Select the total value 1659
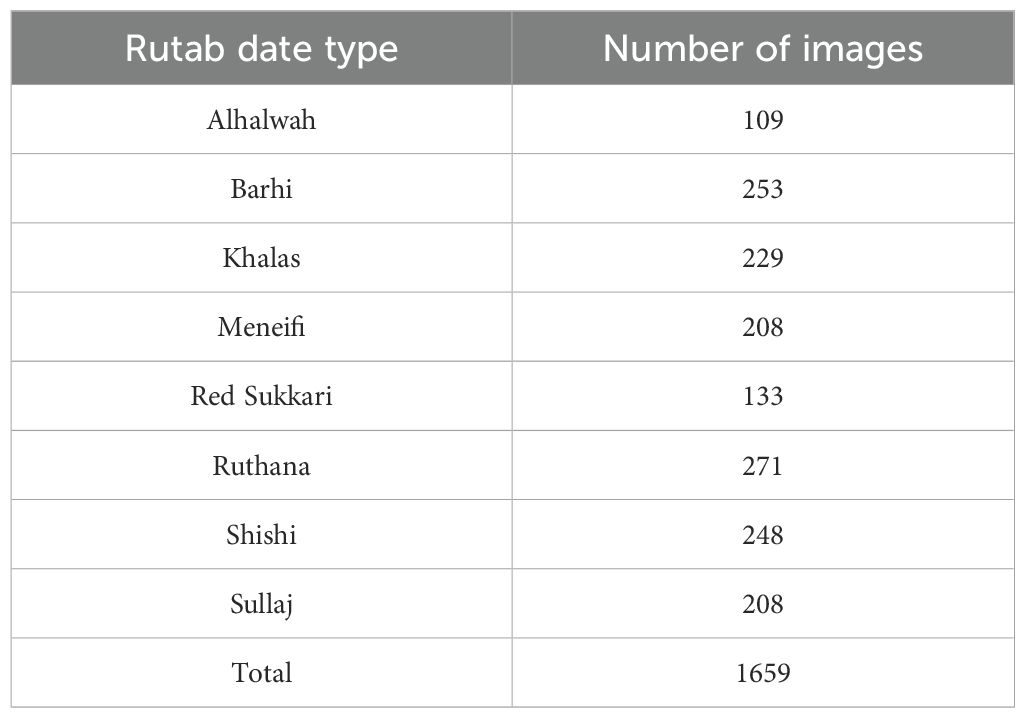1025x718 pixels. (763, 673)
